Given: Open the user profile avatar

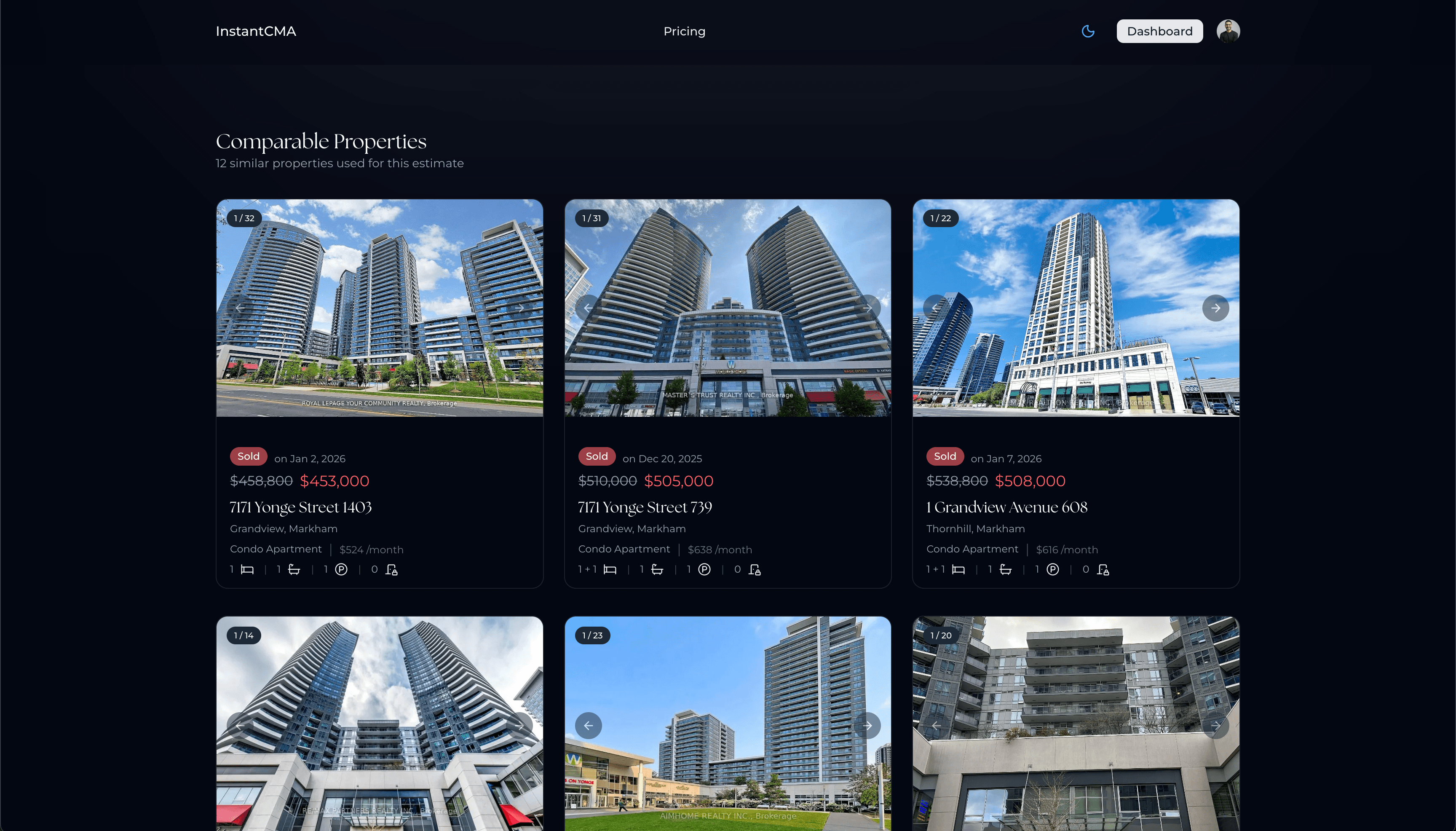Looking at the screenshot, I should pyautogui.click(x=1228, y=30).
